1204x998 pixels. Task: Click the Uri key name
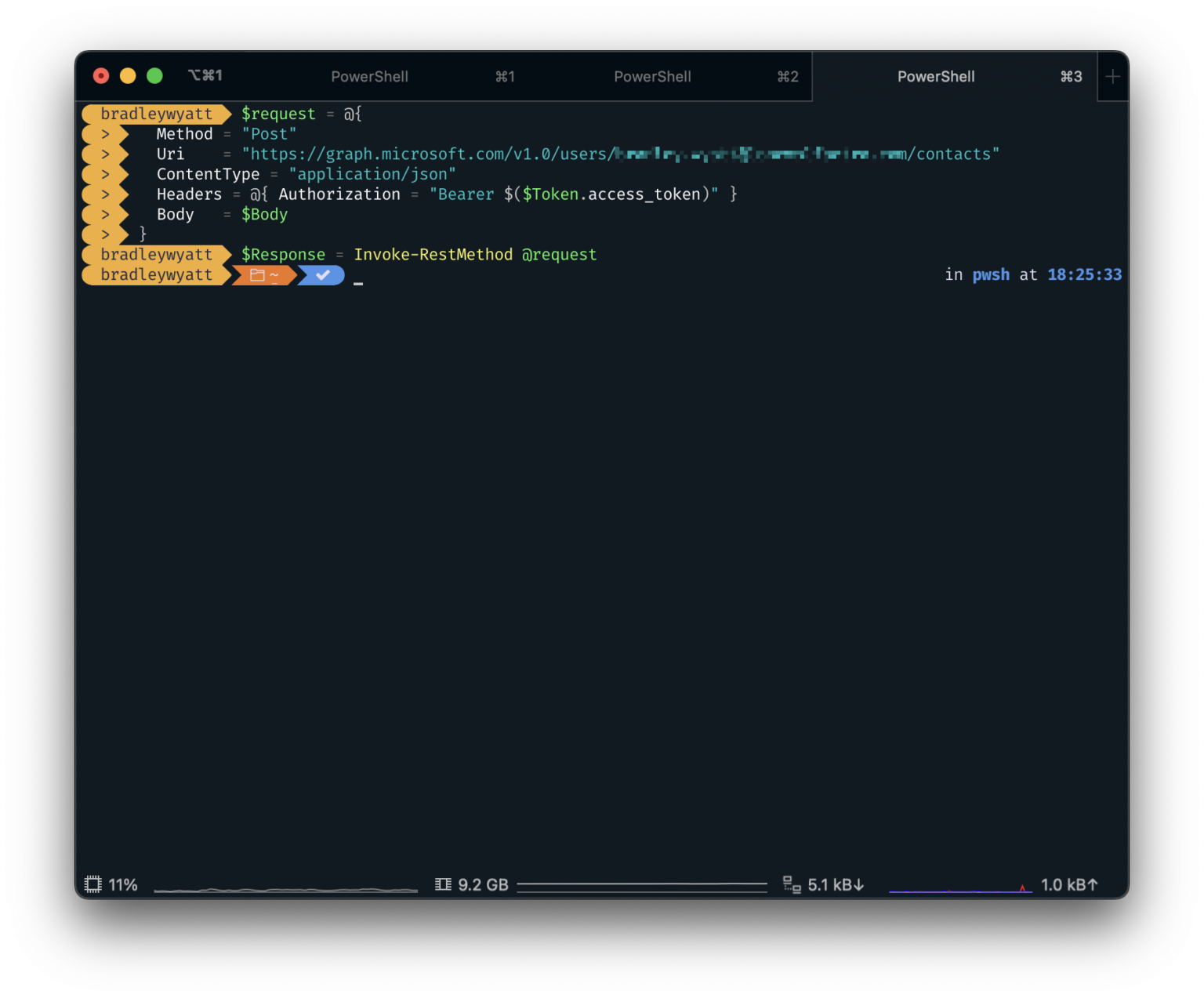point(170,154)
